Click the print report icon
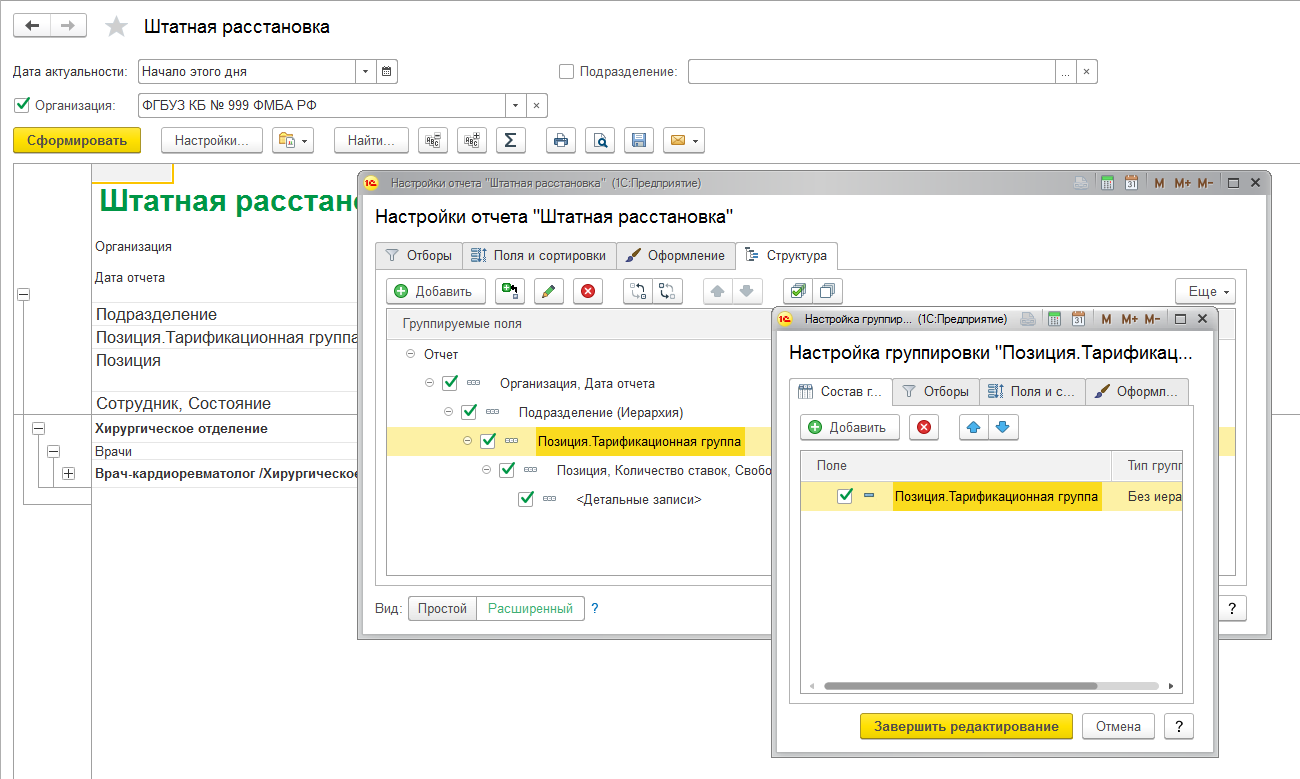1300x779 pixels. (561, 140)
